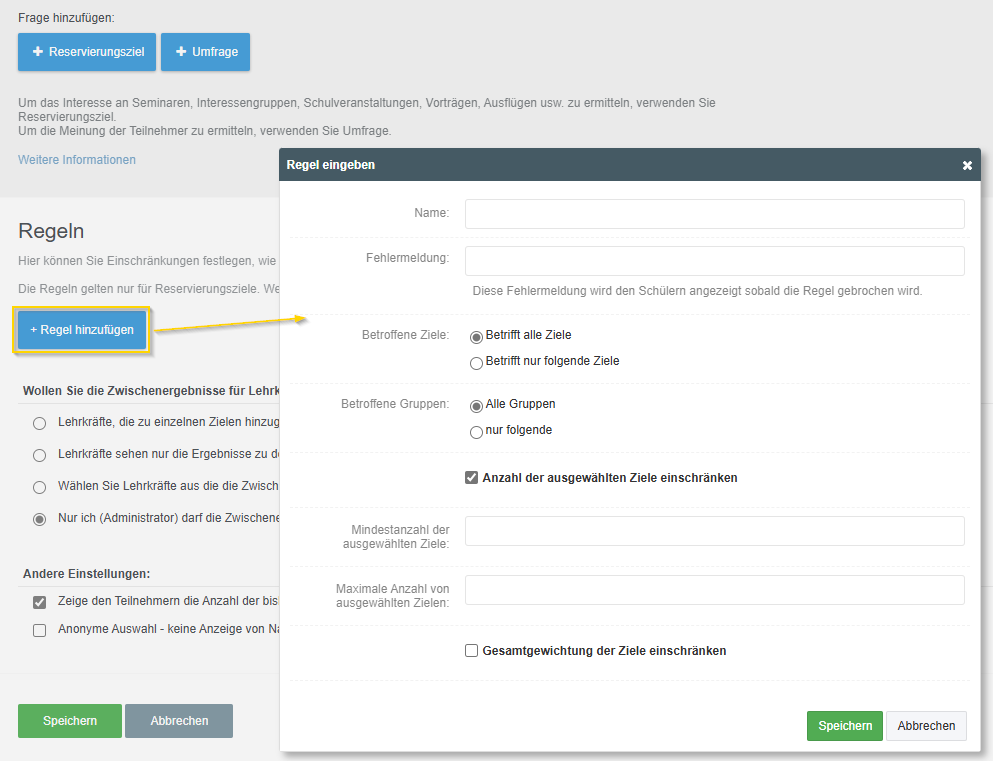
Task: Click the Reservierungsziel add button
Action: pos(87,52)
